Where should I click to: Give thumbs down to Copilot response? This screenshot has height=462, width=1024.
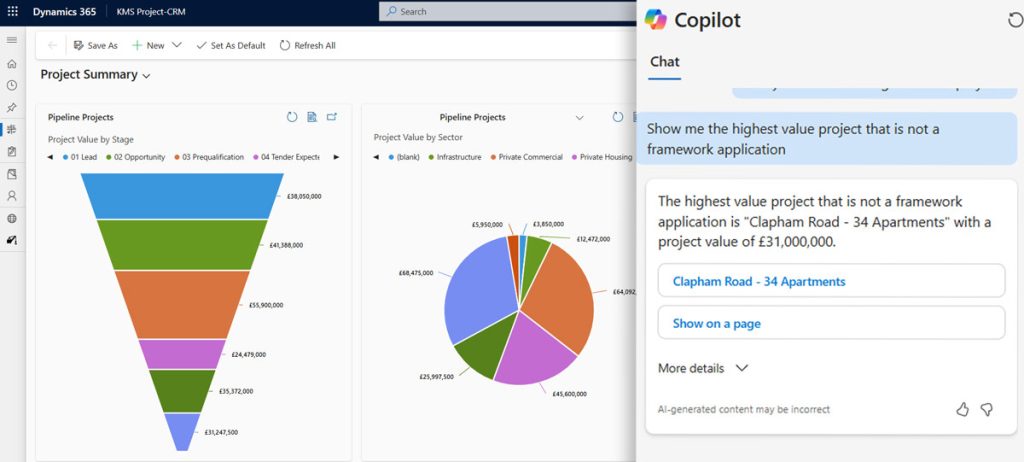coord(986,409)
